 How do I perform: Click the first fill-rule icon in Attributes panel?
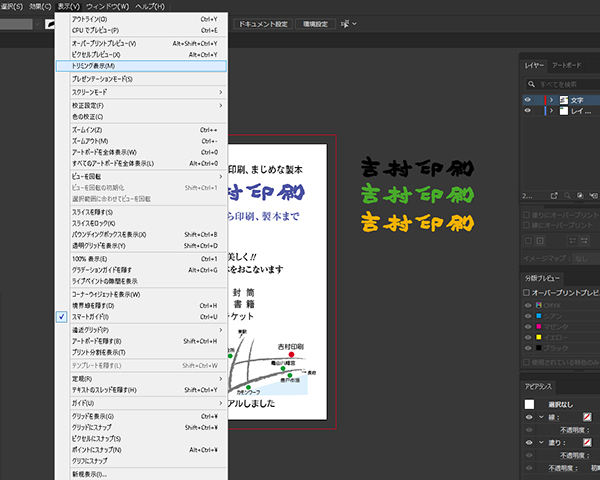click(x=572, y=241)
